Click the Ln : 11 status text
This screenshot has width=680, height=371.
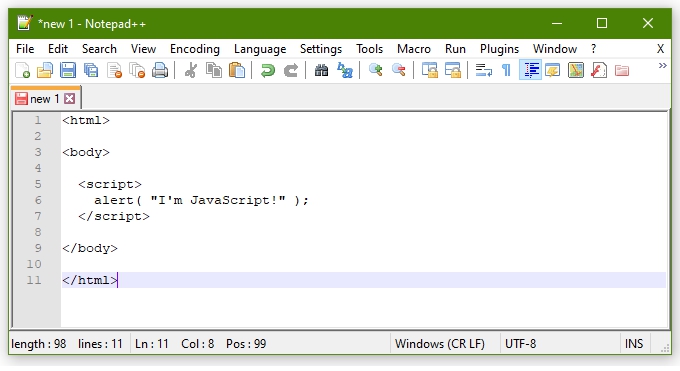(x=151, y=344)
